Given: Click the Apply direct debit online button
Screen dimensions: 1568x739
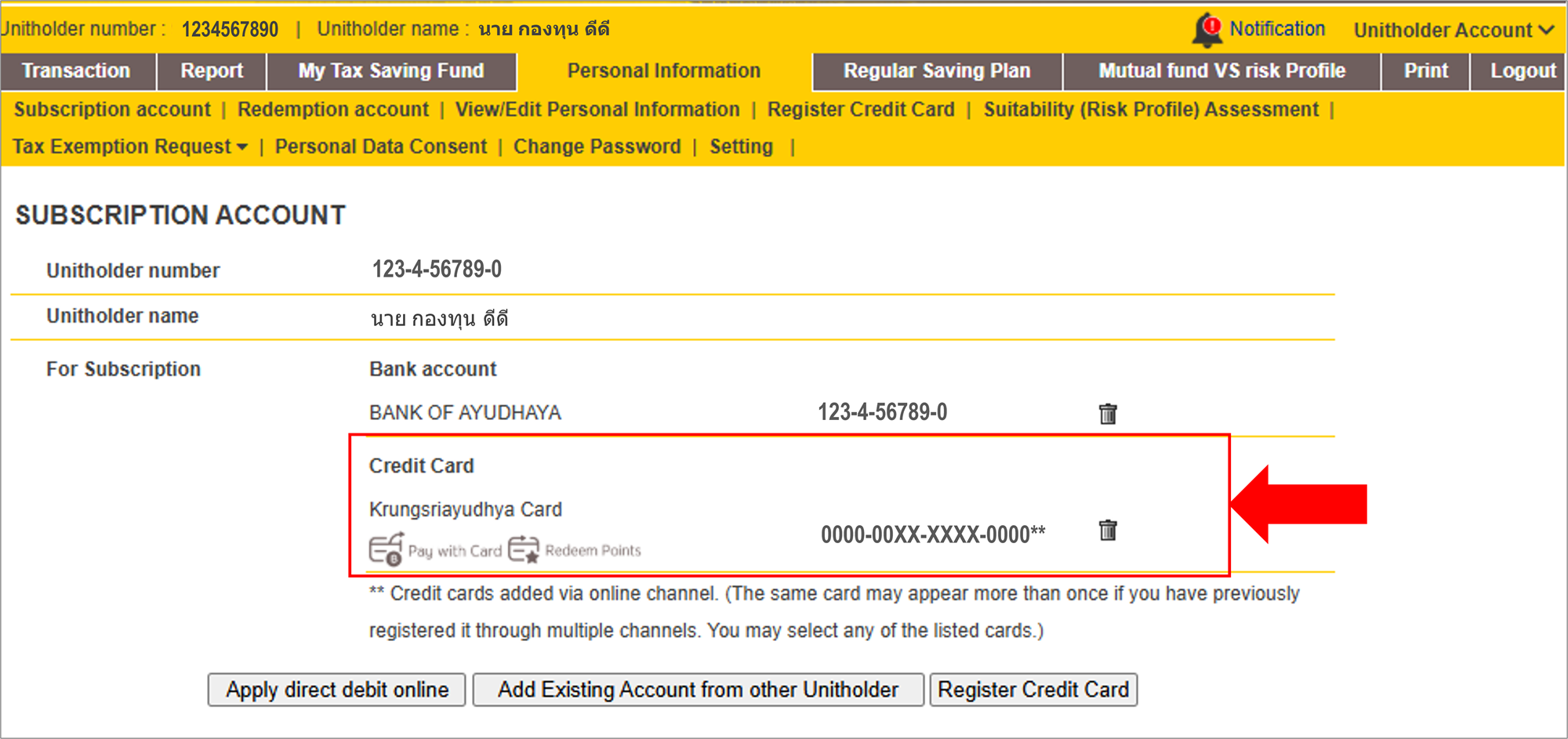Looking at the screenshot, I should (337, 690).
